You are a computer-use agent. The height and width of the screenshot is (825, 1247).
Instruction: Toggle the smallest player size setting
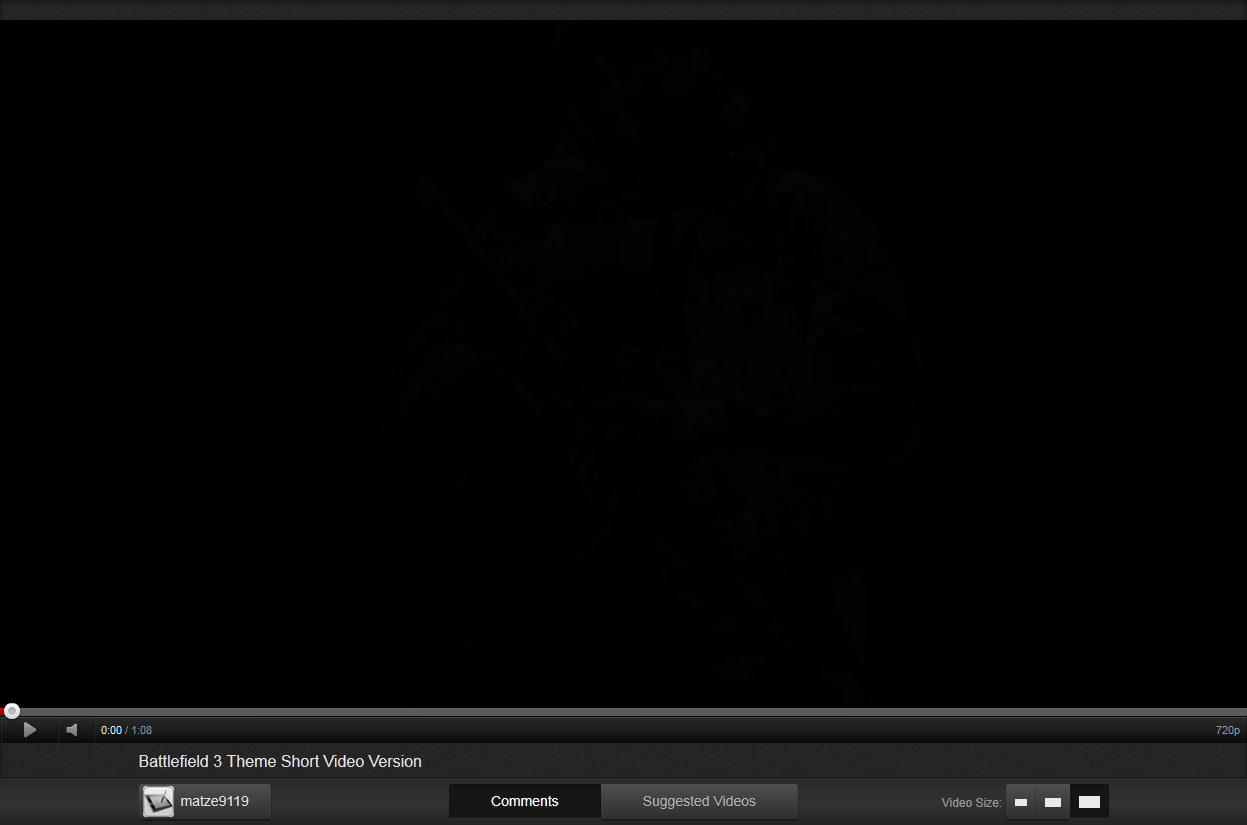click(1020, 801)
